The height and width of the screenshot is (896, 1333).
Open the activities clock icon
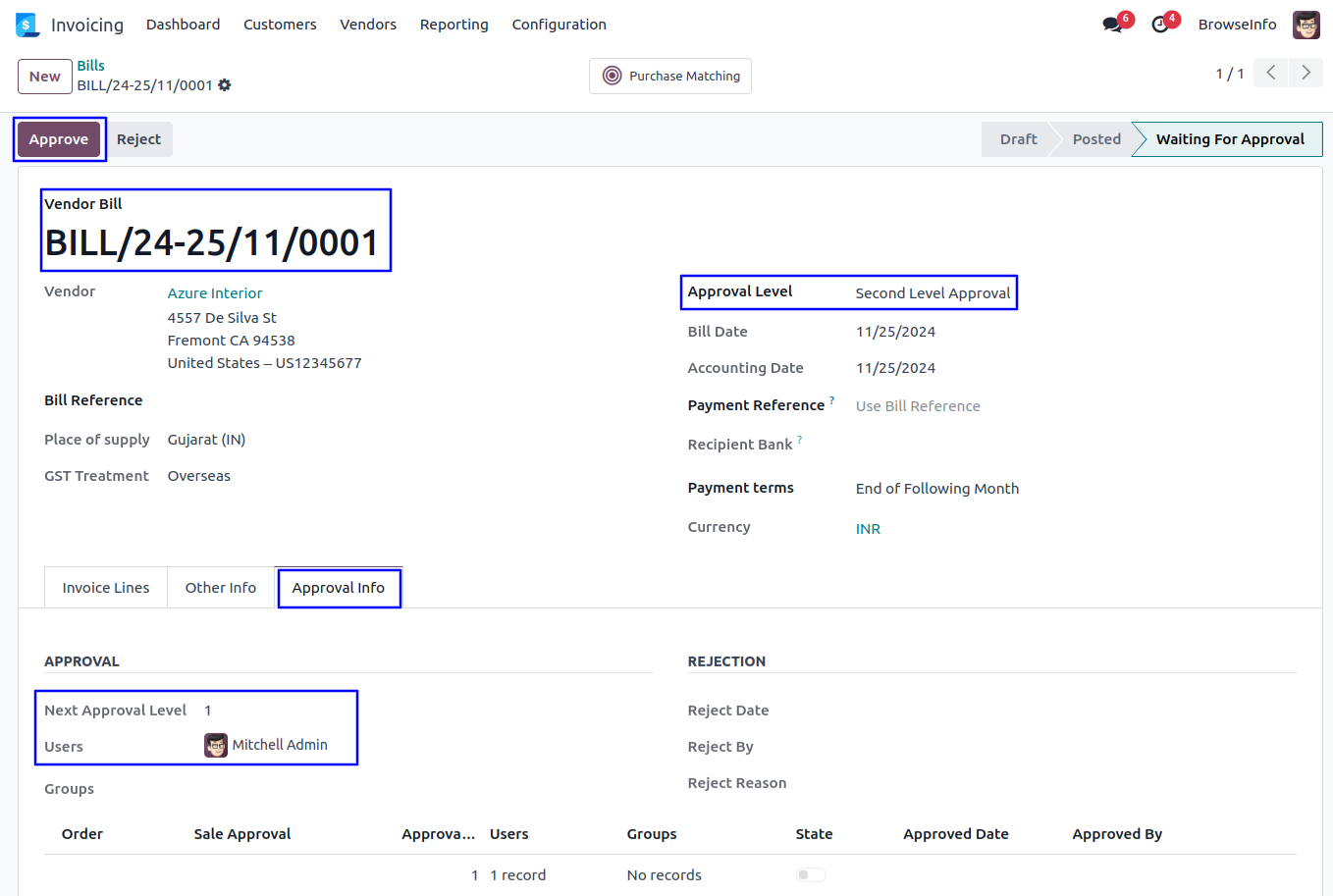[1160, 25]
